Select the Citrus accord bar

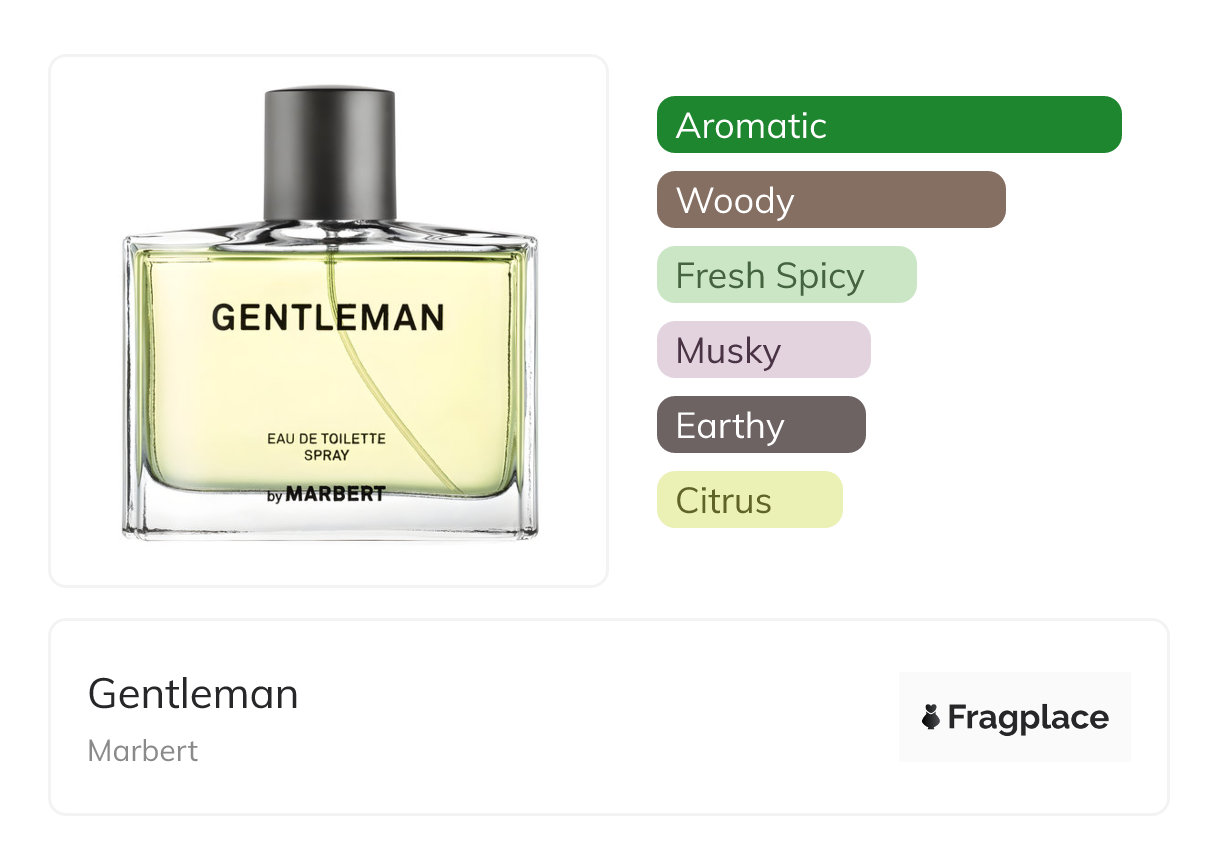pos(750,500)
